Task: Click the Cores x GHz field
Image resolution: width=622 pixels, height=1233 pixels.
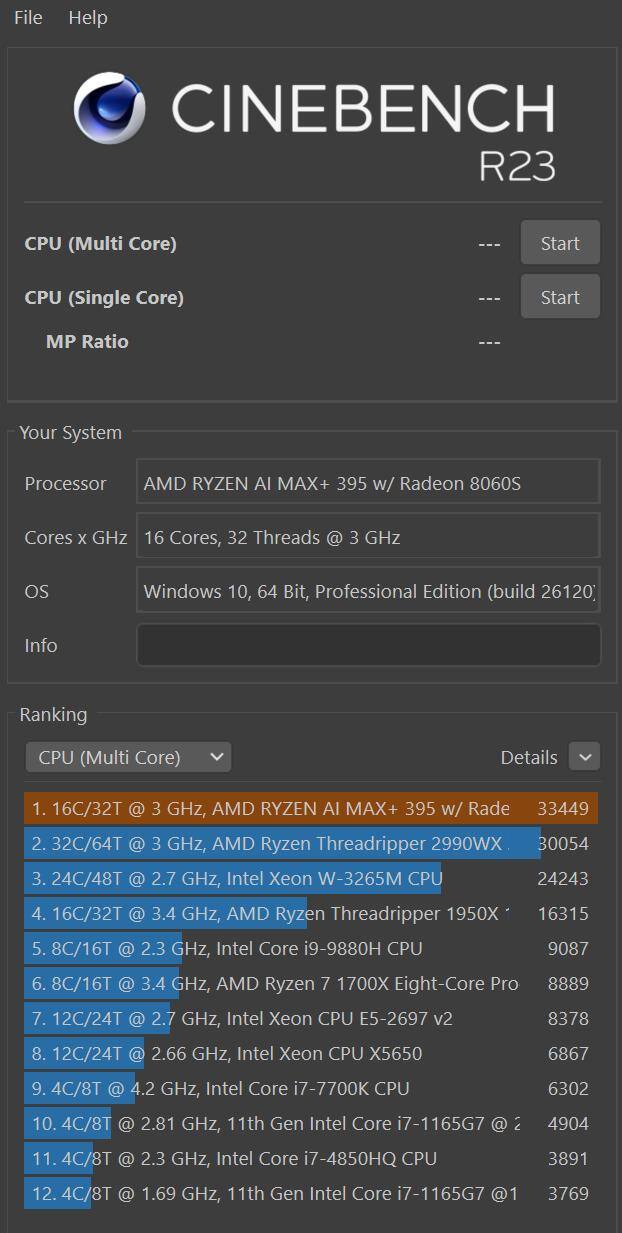Action: pyautogui.click(x=367, y=537)
